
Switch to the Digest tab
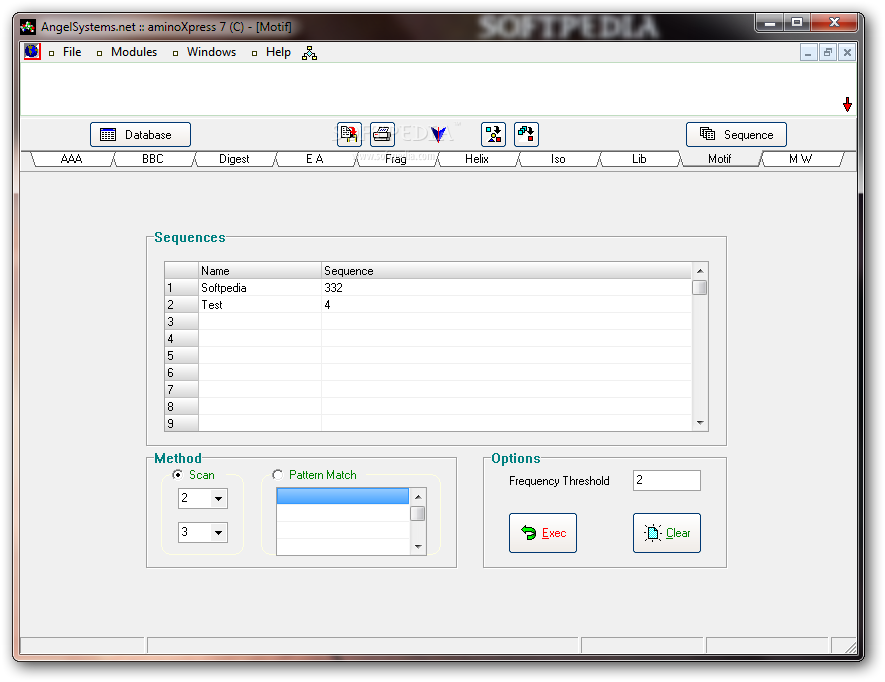click(234, 159)
